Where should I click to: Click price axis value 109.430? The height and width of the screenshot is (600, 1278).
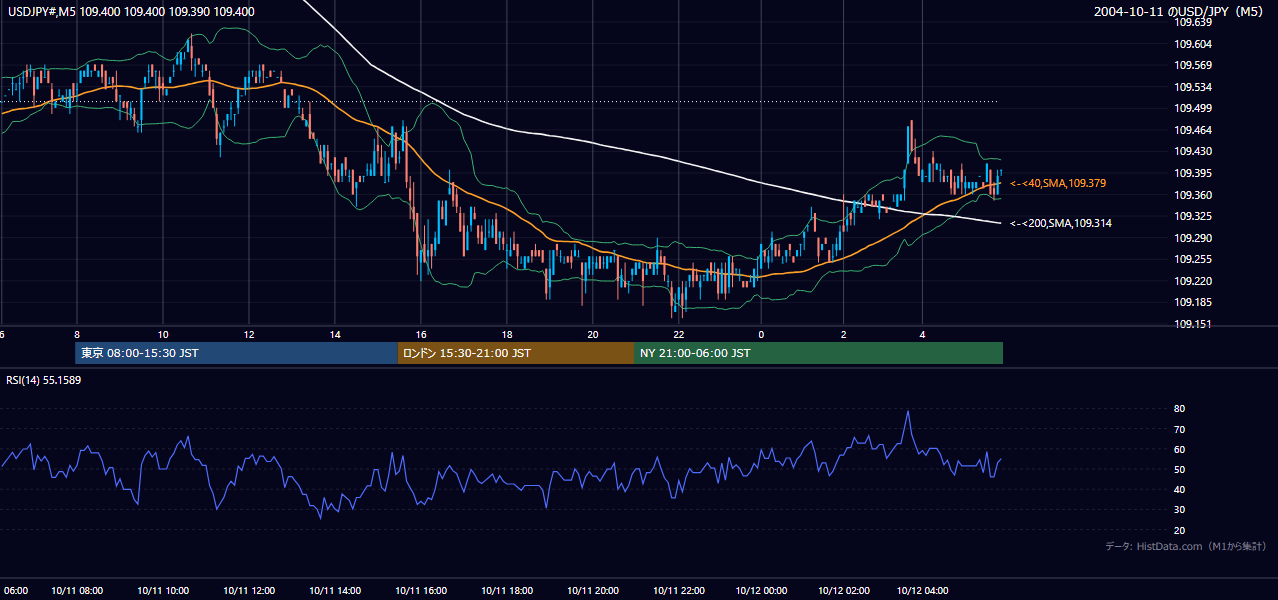pos(1194,152)
